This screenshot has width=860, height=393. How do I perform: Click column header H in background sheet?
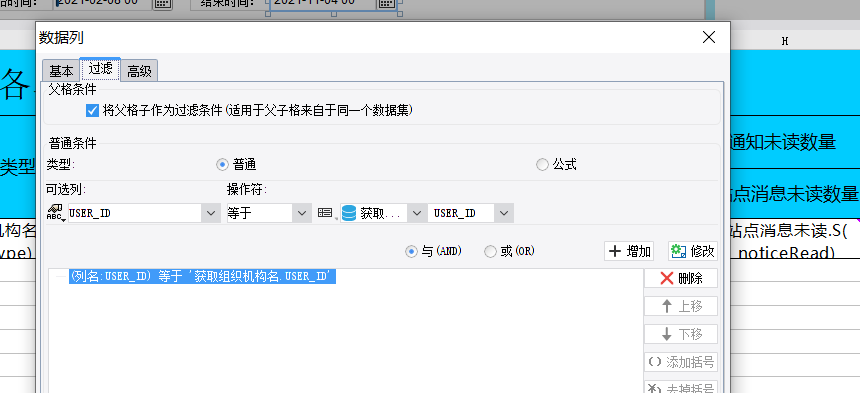(x=785, y=41)
